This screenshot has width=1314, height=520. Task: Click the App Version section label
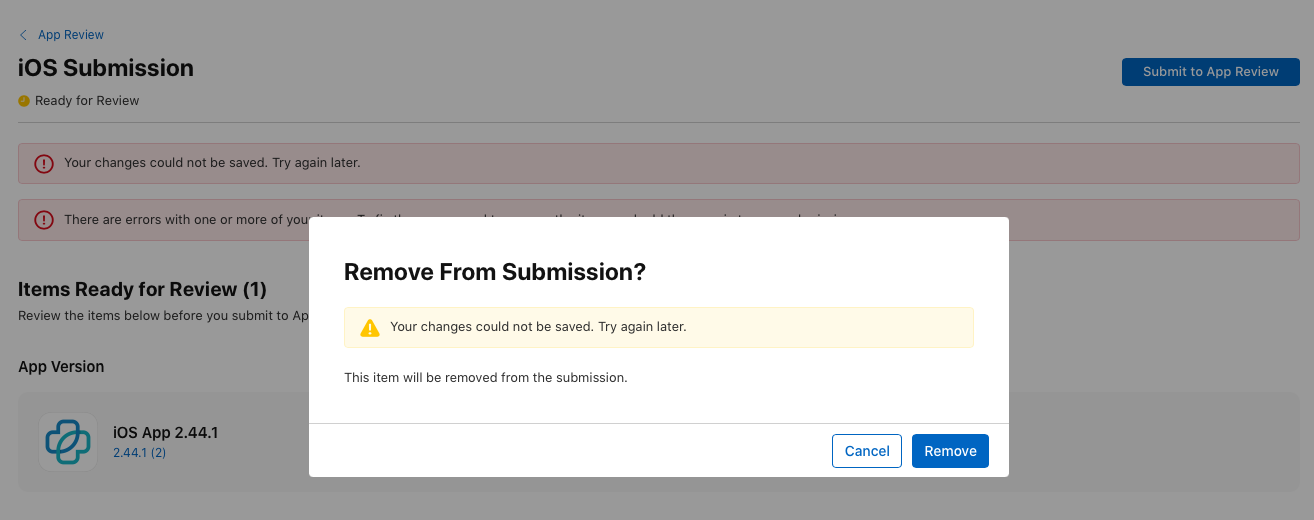click(61, 367)
